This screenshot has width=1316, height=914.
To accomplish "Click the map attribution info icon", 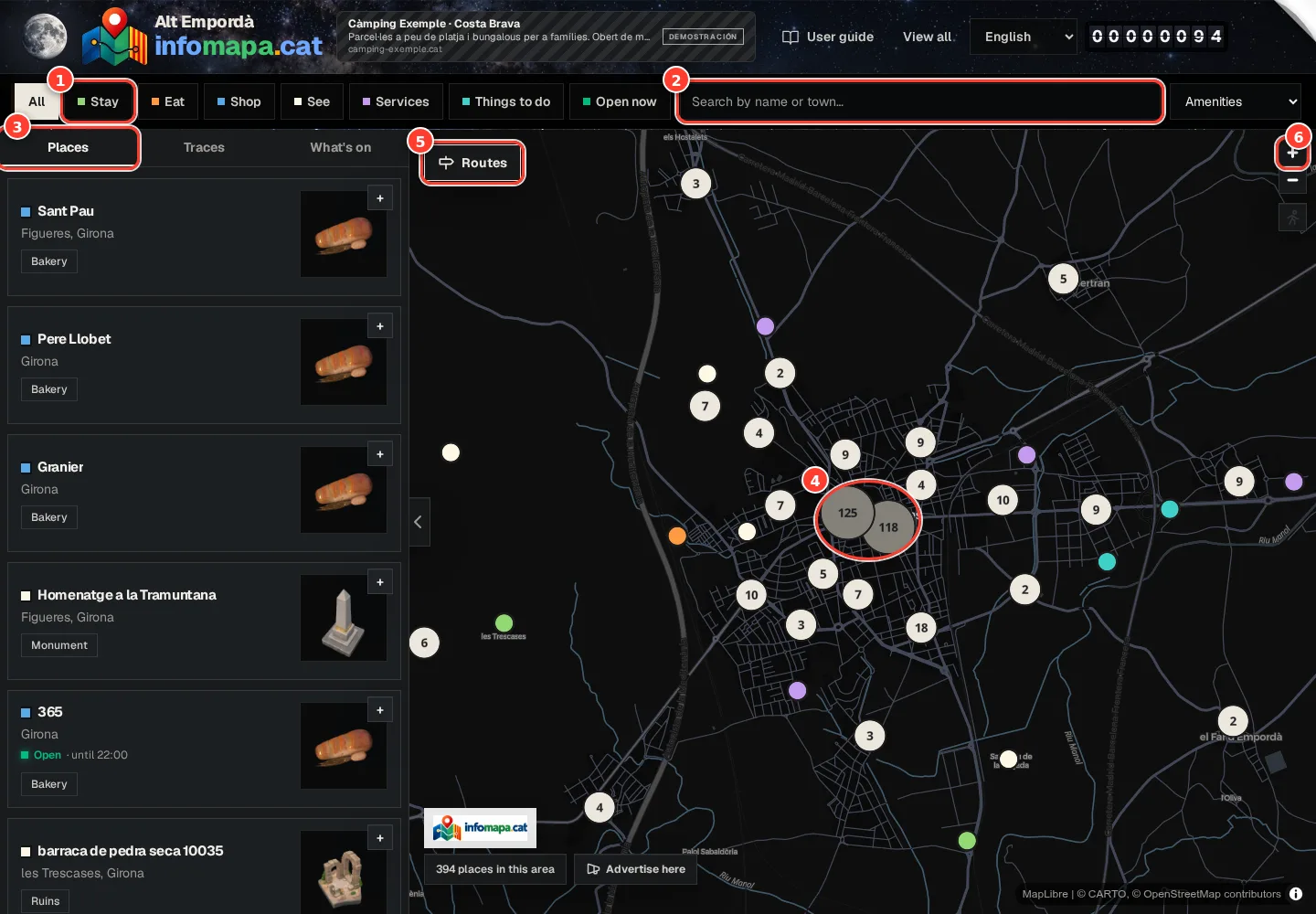I will click(1296, 894).
